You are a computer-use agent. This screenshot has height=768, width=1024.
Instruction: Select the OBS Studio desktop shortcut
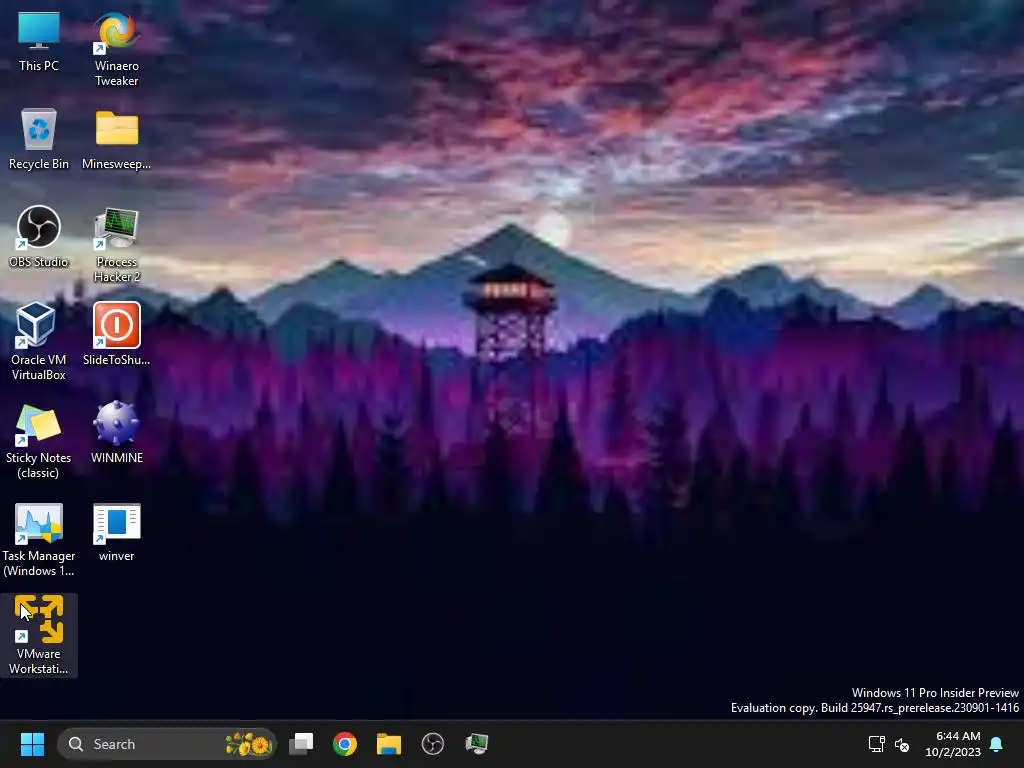pyautogui.click(x=39, y=236)
